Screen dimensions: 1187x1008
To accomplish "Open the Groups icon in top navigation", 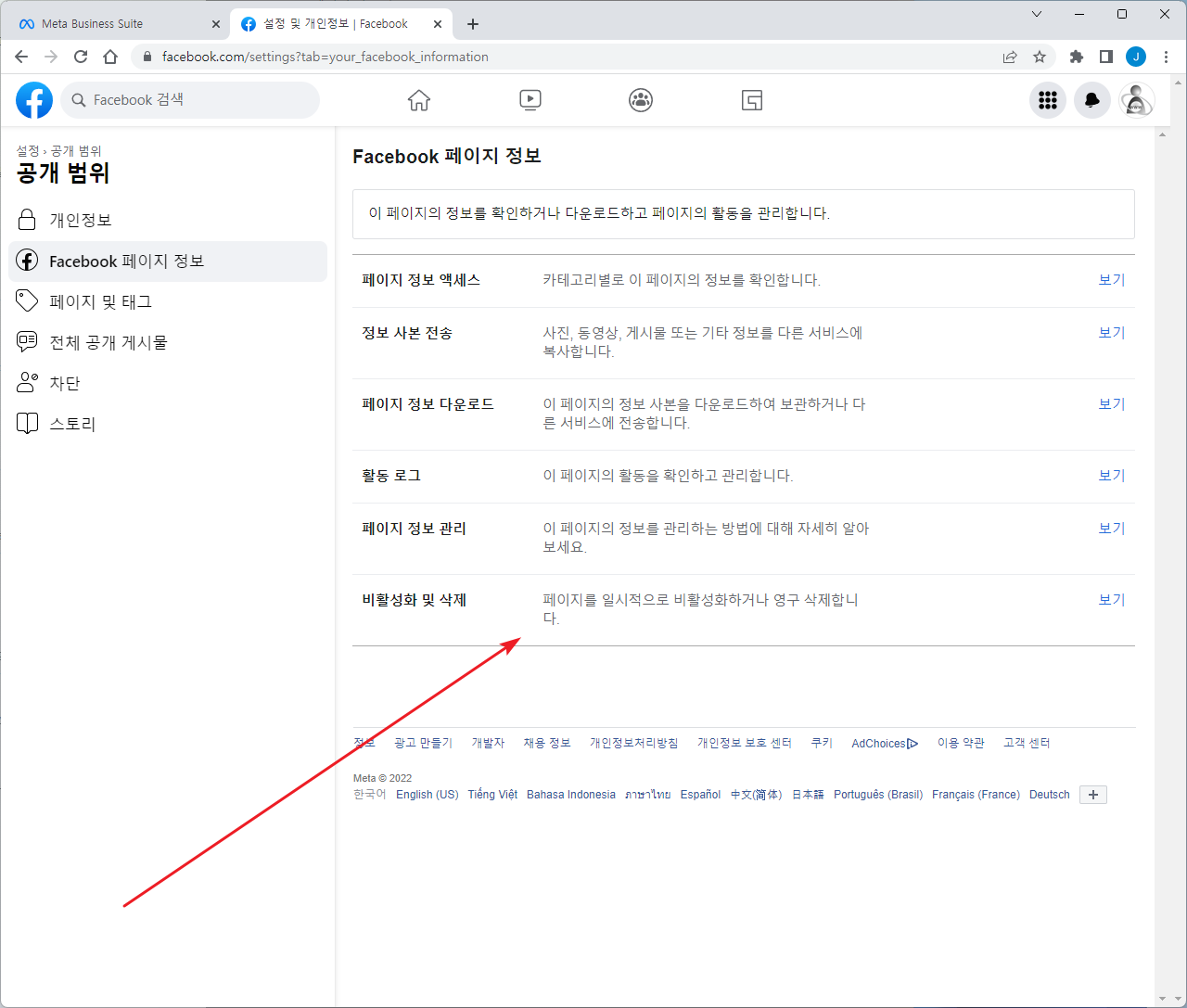I will click(x=641, y=100).
